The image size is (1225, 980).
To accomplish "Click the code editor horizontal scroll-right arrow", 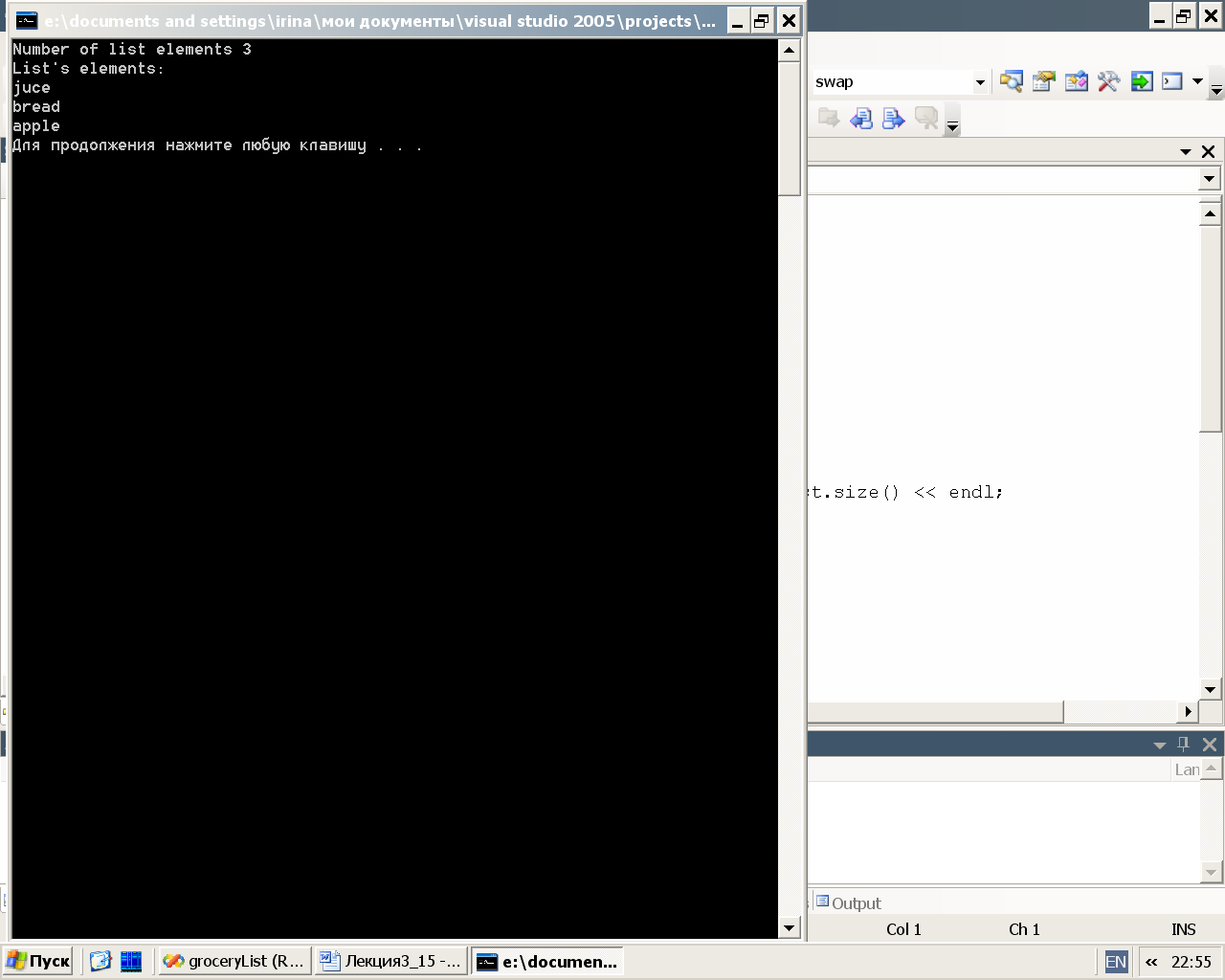I will tap(1188, 711).
